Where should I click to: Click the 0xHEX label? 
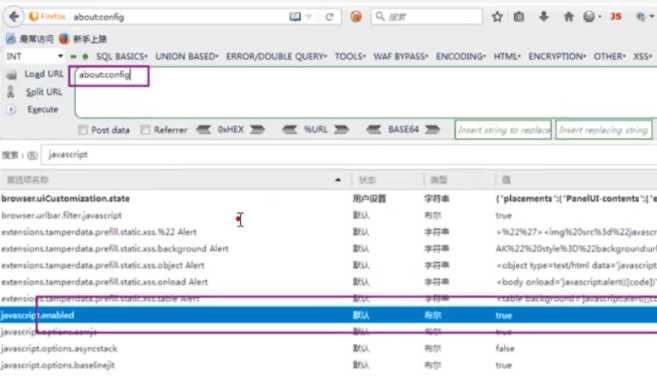click(x=230, y=130)
